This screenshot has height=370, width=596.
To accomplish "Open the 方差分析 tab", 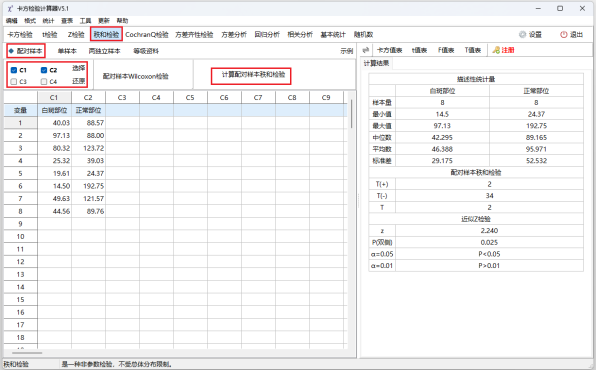I will [x=234, y=35].
